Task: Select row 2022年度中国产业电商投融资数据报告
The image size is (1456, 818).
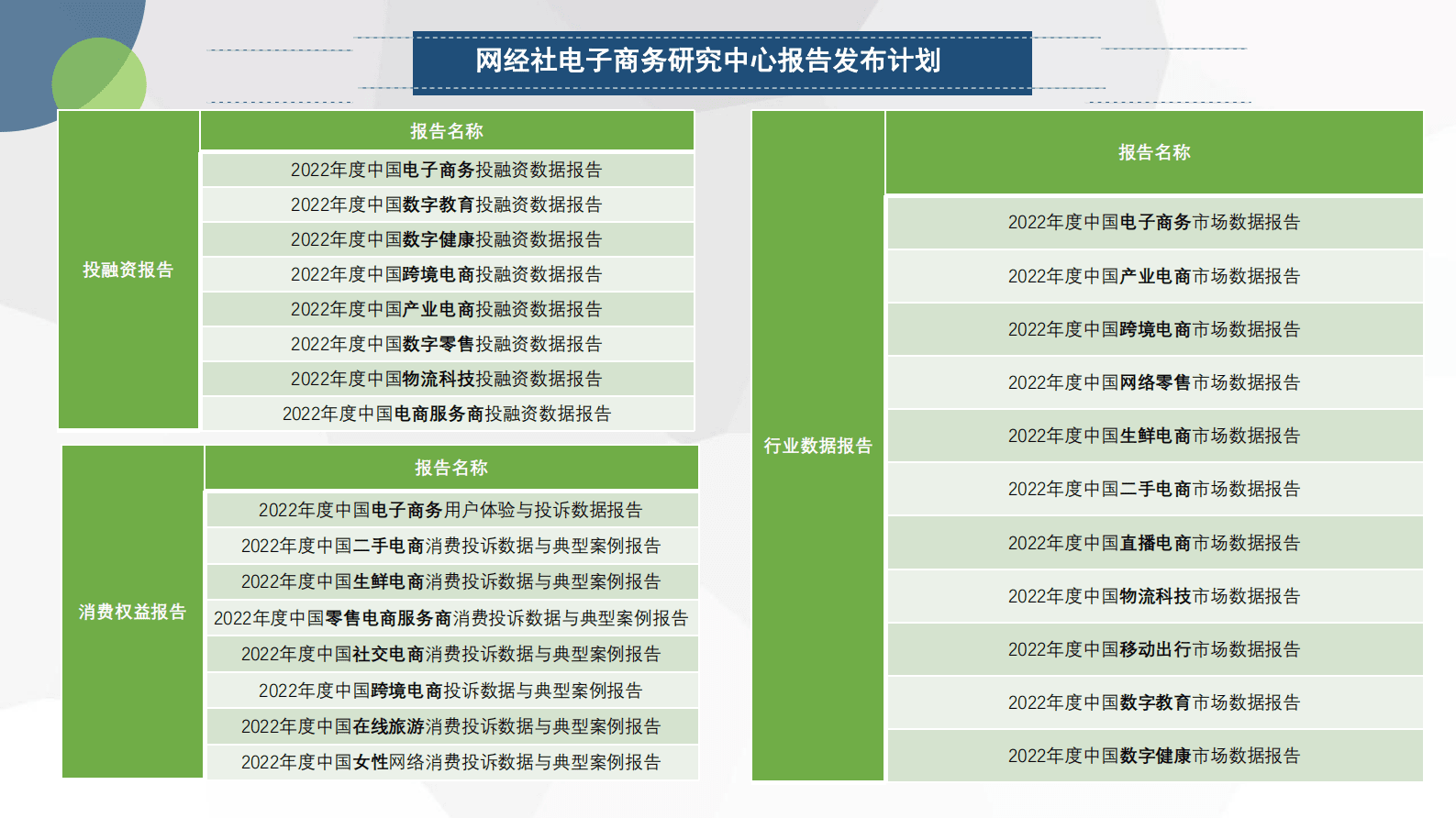Action: pos(447,309)
